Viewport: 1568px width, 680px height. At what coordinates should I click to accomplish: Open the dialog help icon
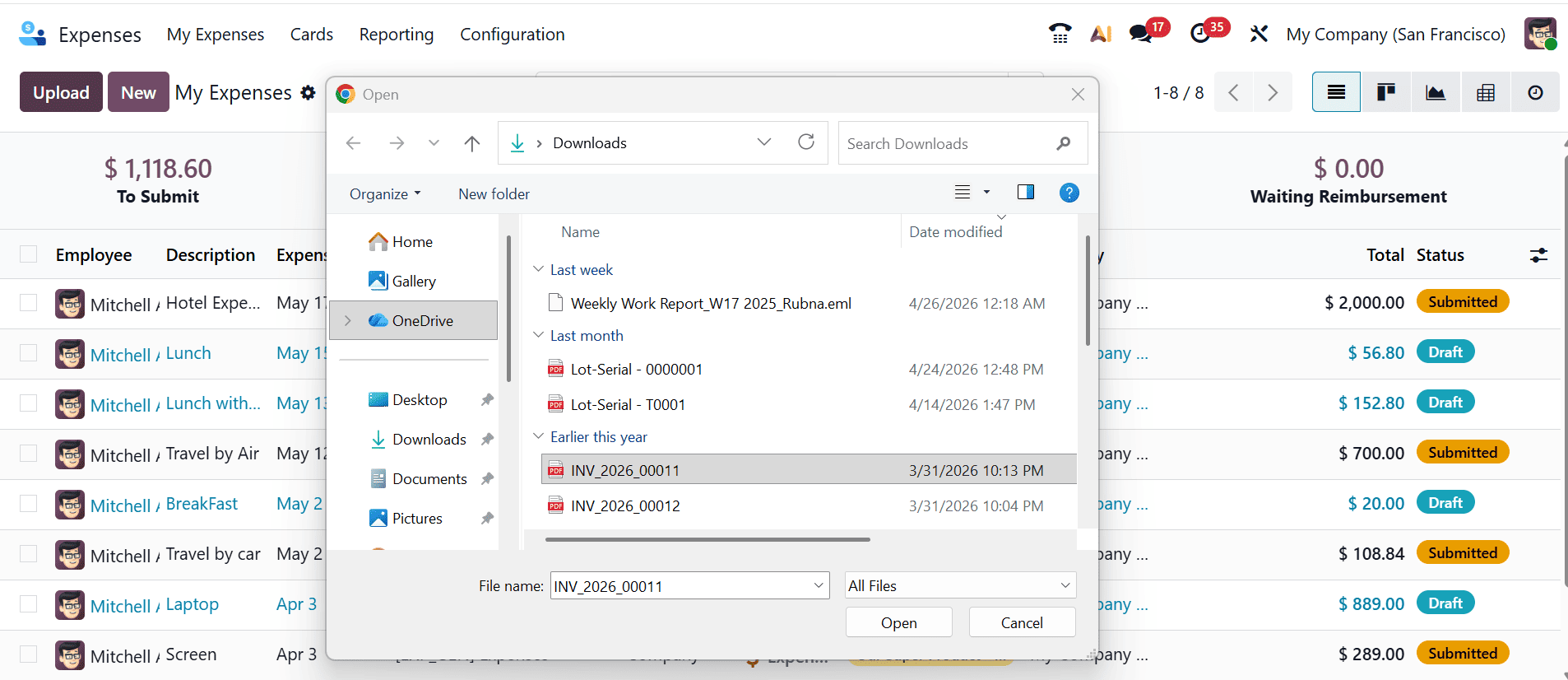(x=1069, y=193)
